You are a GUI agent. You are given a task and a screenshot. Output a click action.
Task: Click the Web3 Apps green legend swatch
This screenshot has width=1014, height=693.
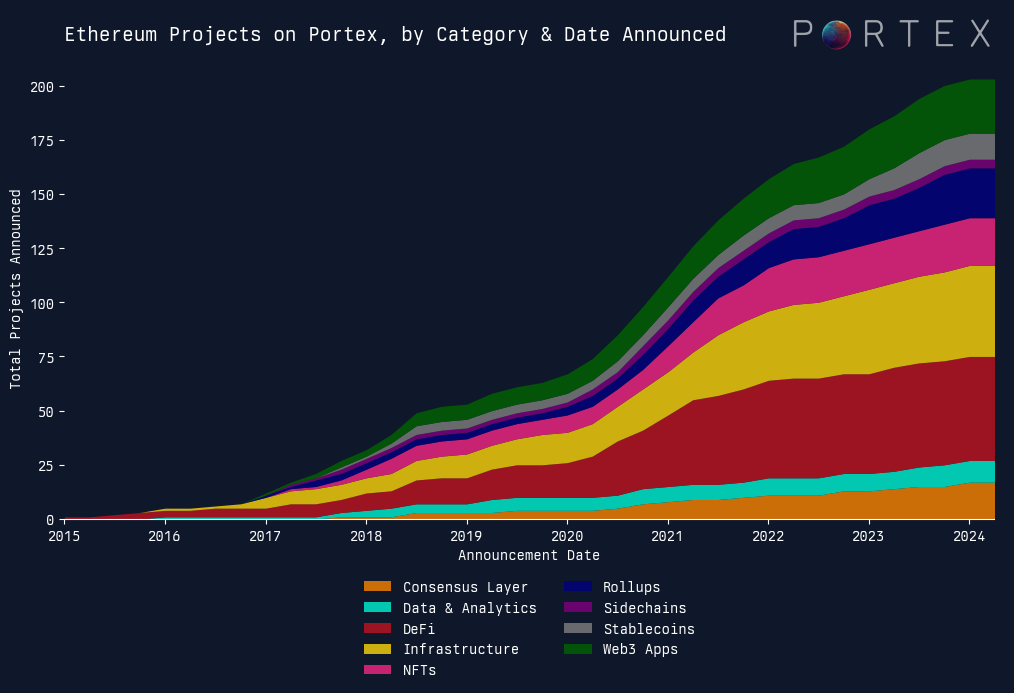click(x=577, y=649)
